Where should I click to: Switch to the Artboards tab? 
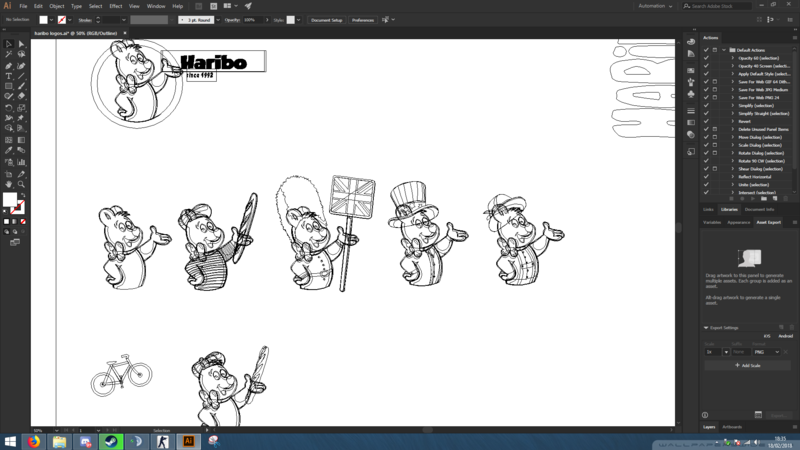pyautogui.click(x=732, y=427)
